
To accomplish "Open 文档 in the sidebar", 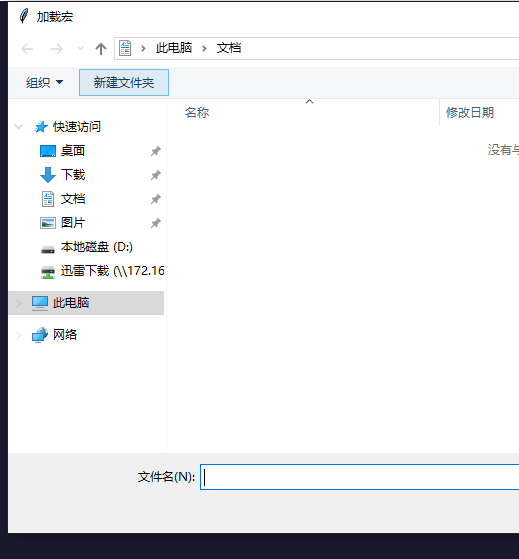I will click(x=73, y=199).
